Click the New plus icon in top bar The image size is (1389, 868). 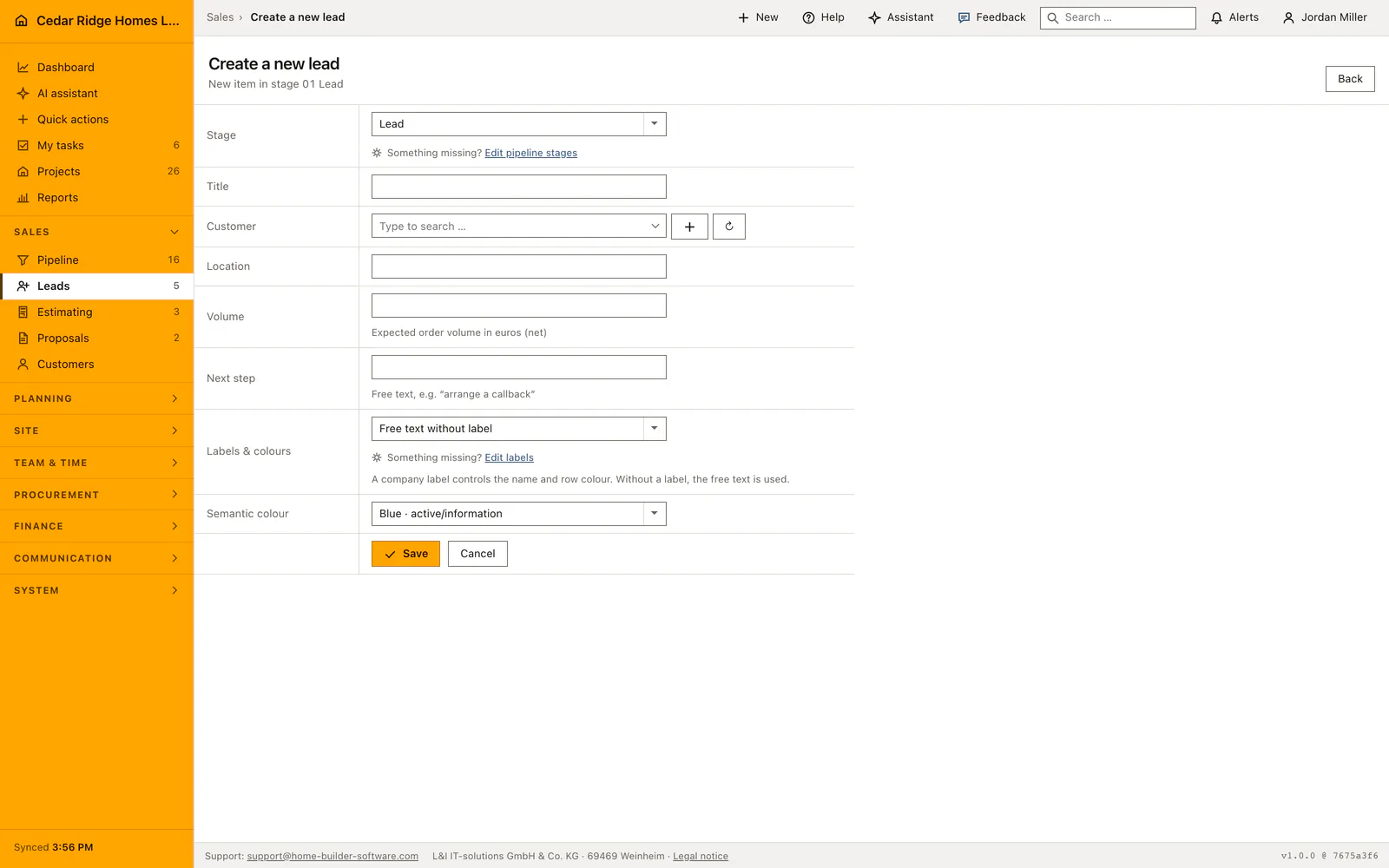click(743, 17)
